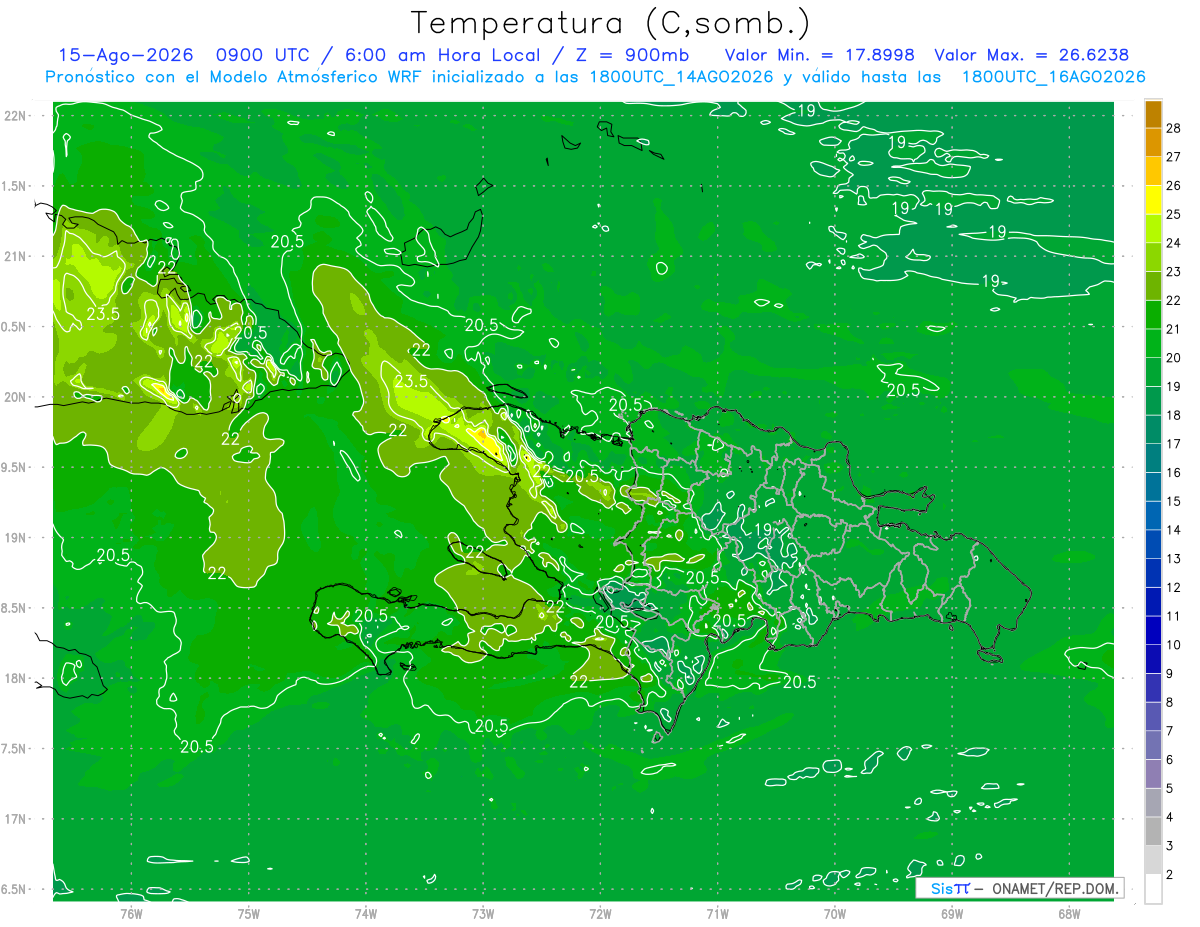The width and height of the screenshot is (1200, 927).
Task: Click the 22N latitude axis label
Action: 16,116
